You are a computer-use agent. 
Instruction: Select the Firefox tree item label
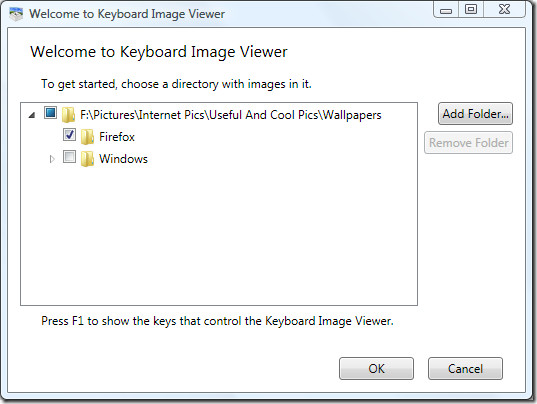tap(117, 137)
